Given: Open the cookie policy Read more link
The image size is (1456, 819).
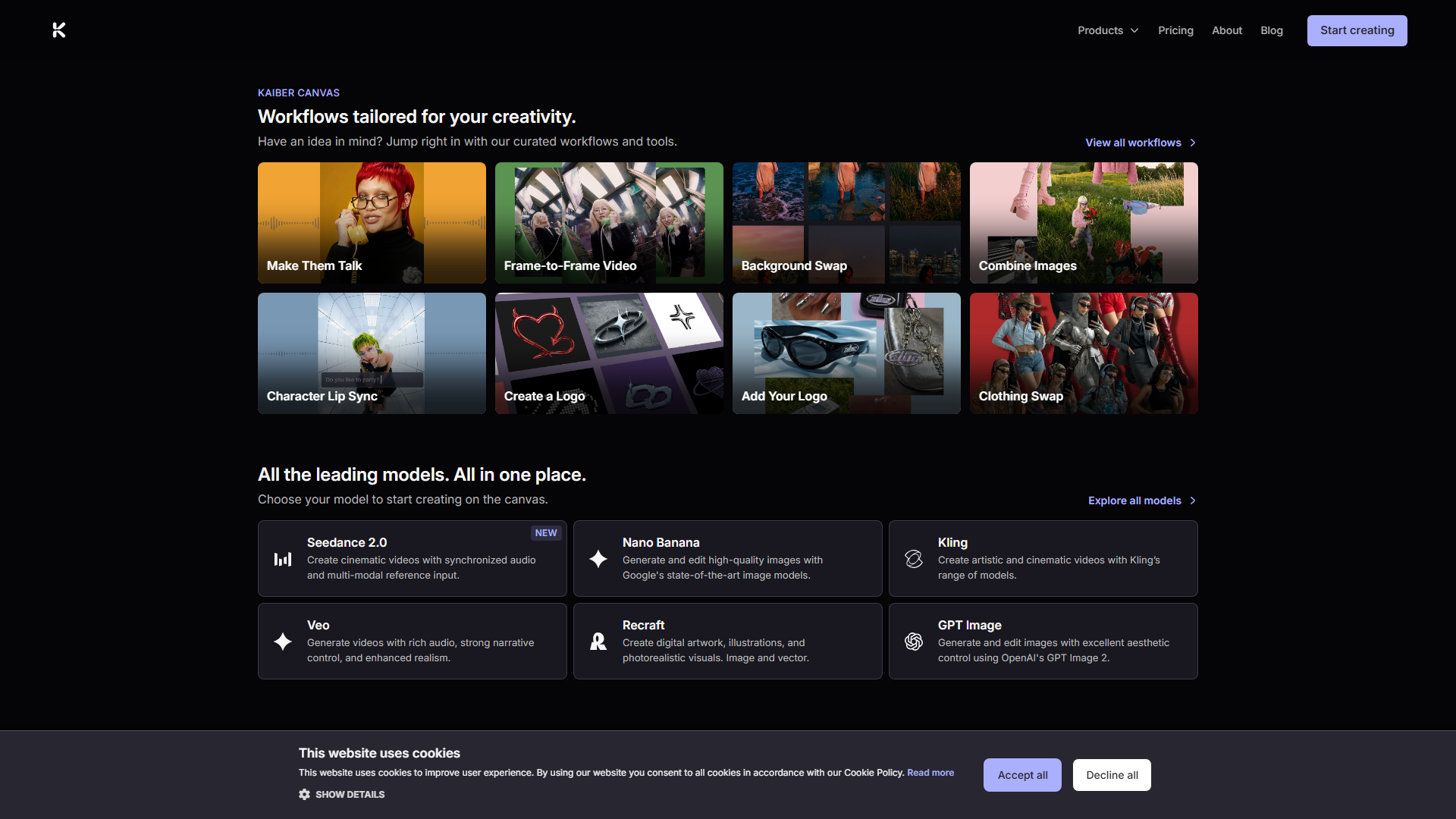Looking at the screenshot, I should [x=930, y=773].
